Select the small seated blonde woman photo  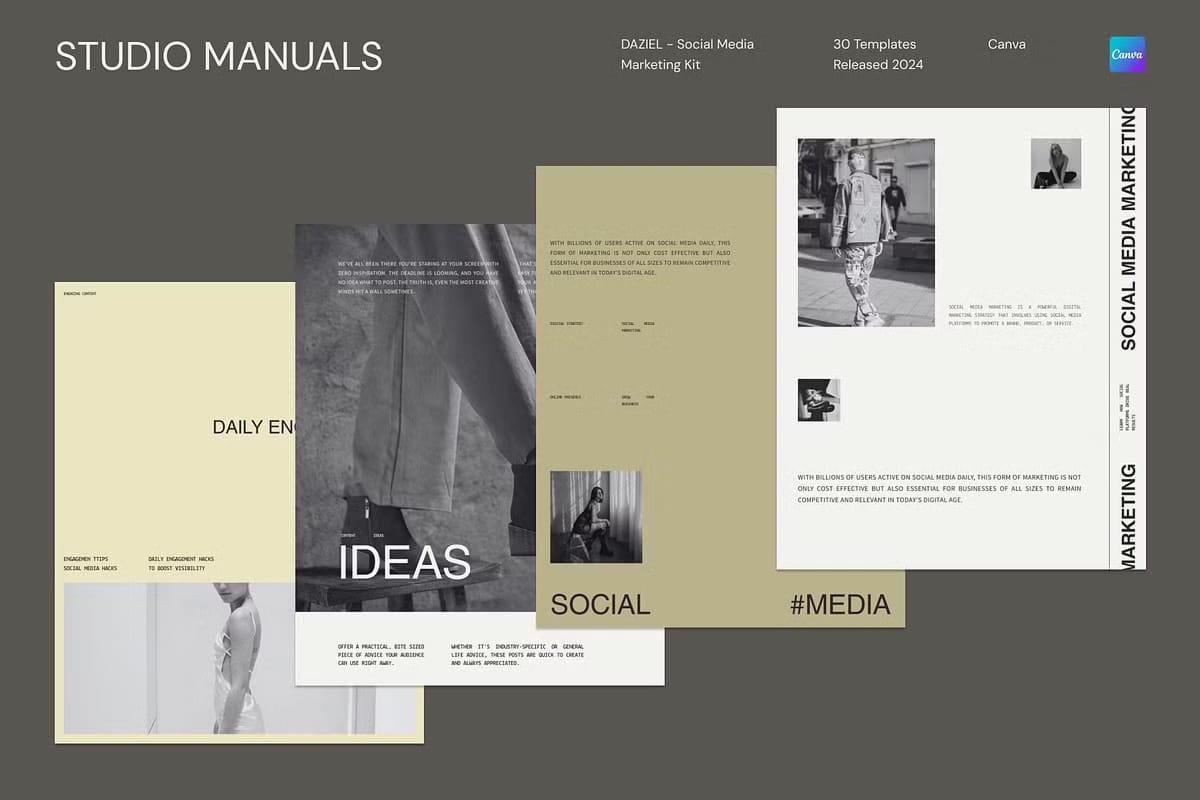click(1055, 164)
